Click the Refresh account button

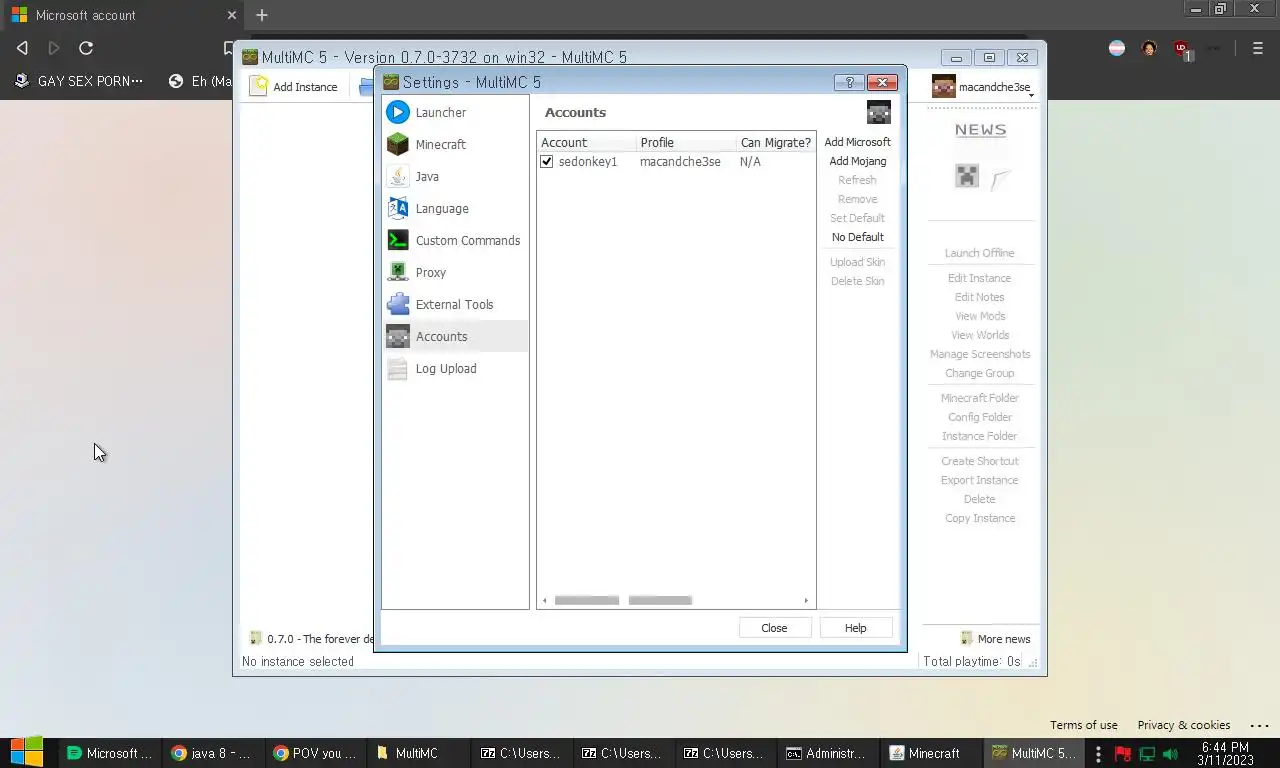(x=857, y=180)
